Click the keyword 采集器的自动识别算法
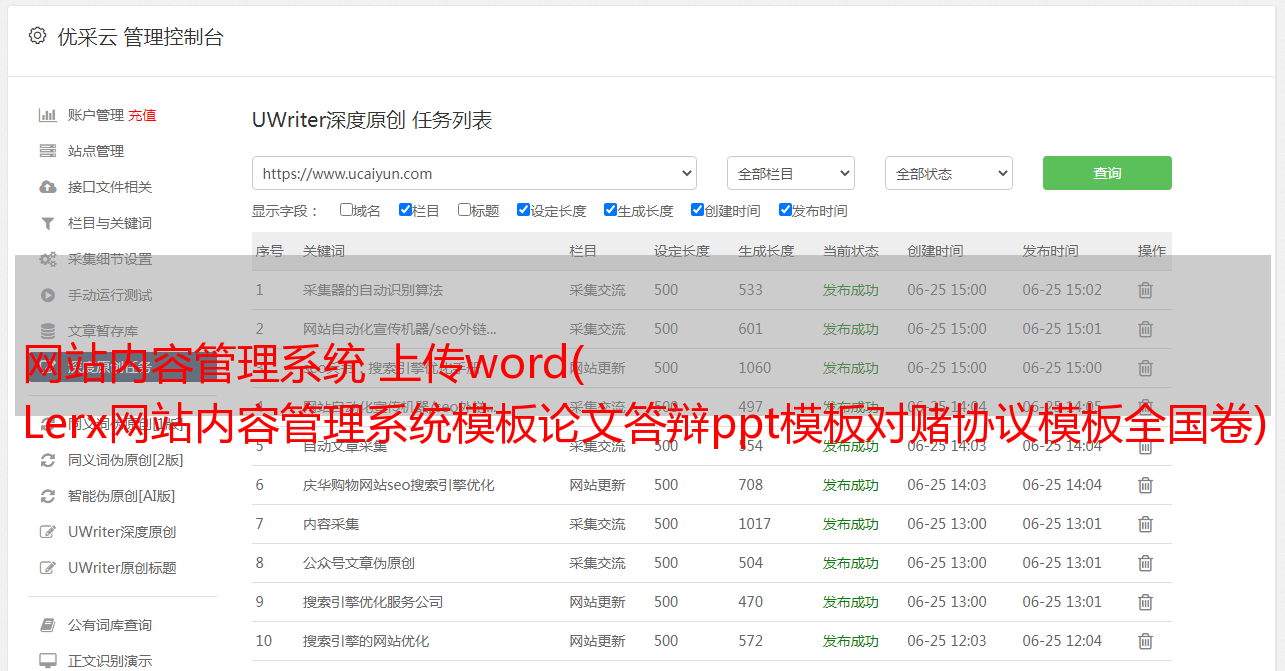 373,290
